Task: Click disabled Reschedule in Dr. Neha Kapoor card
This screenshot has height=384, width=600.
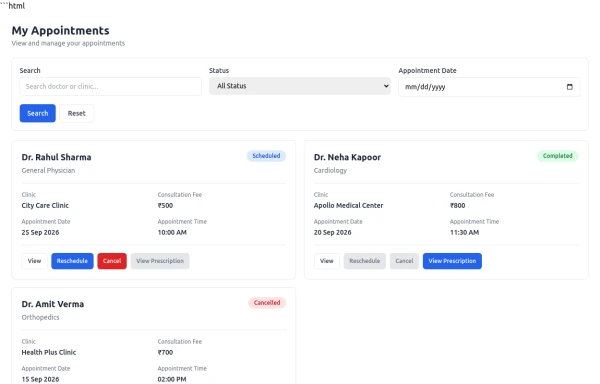Action: (365, 261)
